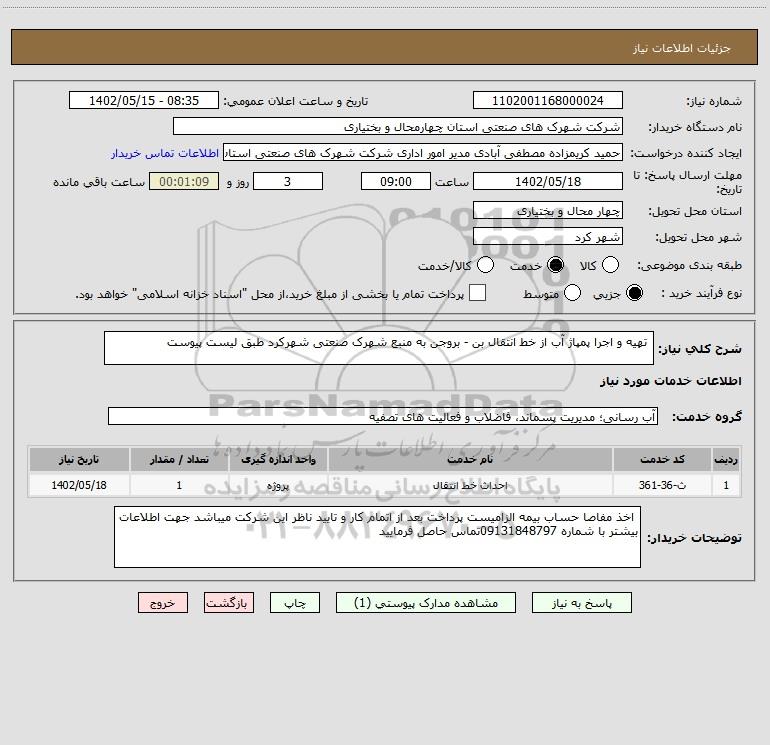Click the شماره نیاز field 1102001168000024
The width and height of the screenshot is (770, 745).
pos(548,101)
